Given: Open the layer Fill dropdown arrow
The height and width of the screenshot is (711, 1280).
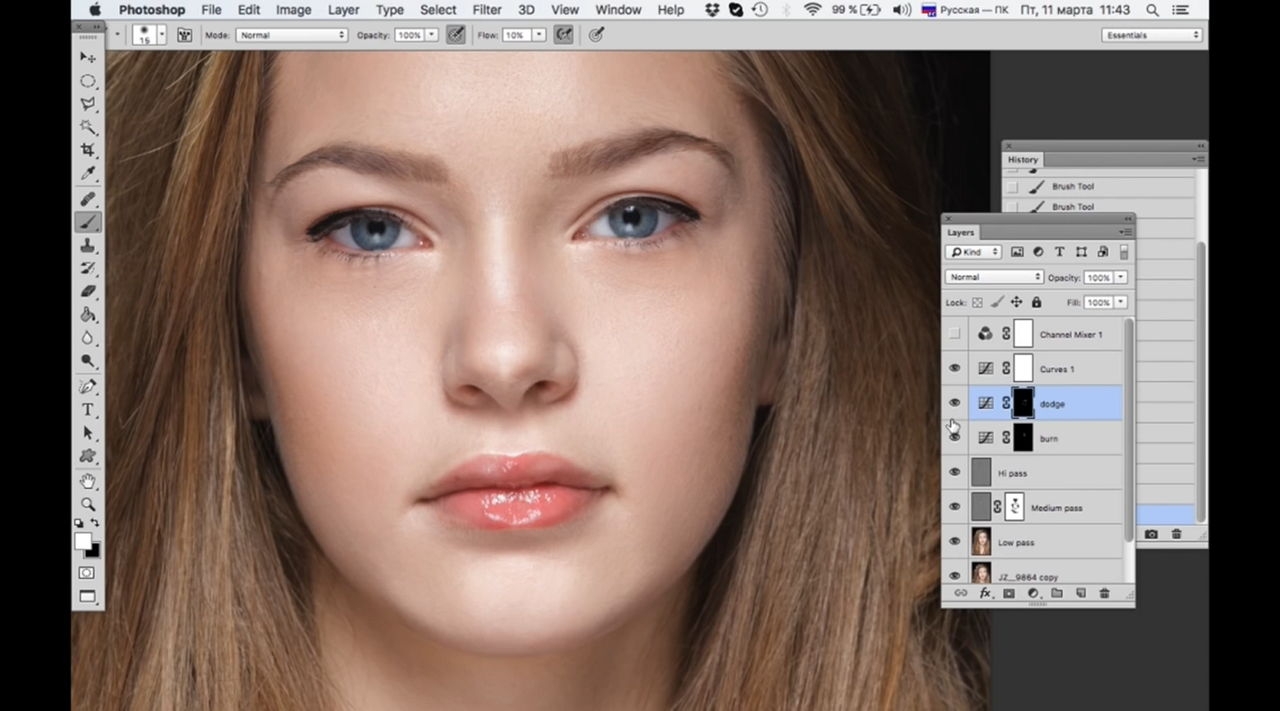Looking at the screenshot, I should point(1121,302).
